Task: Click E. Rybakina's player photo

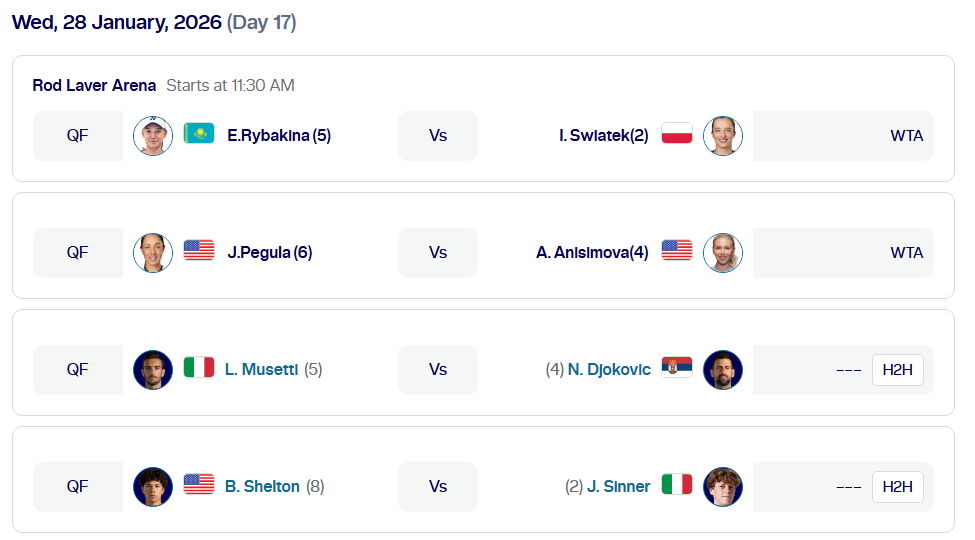Action: pos(153,136)
